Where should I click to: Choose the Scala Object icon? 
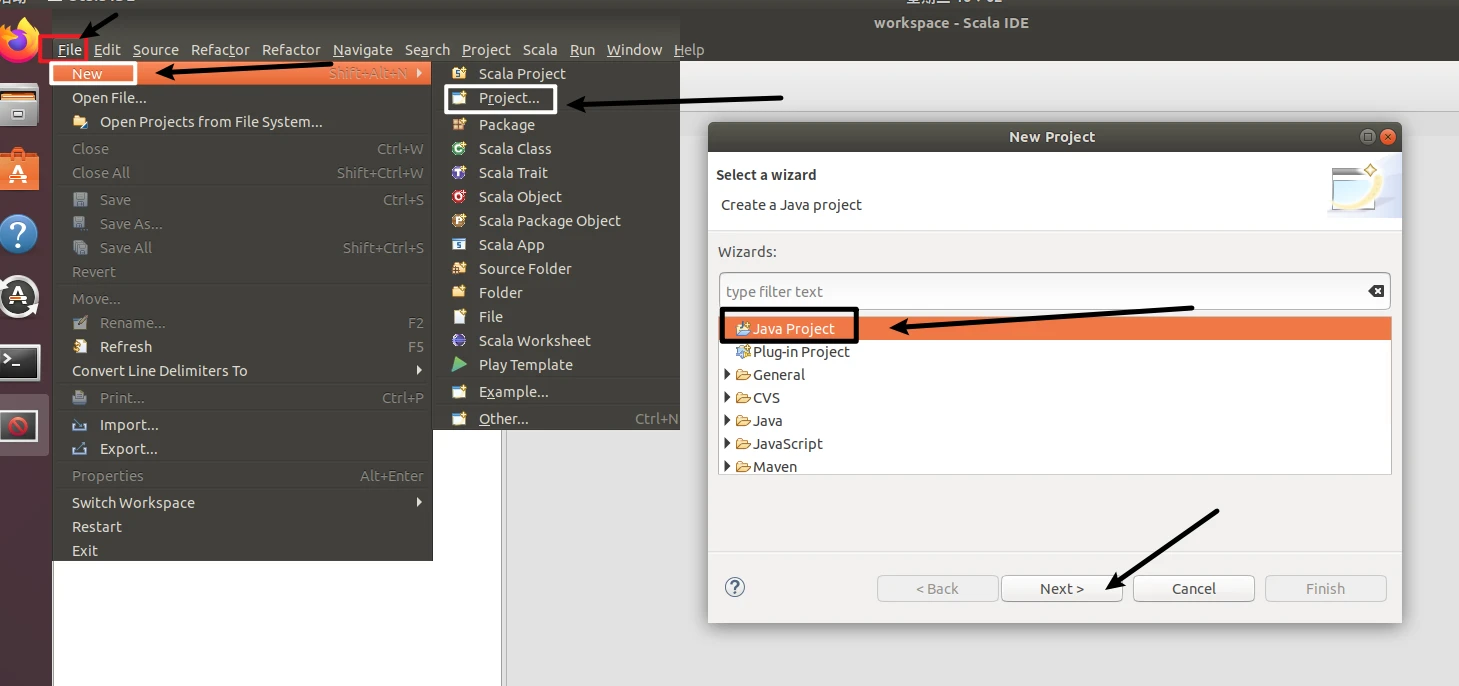459,197
